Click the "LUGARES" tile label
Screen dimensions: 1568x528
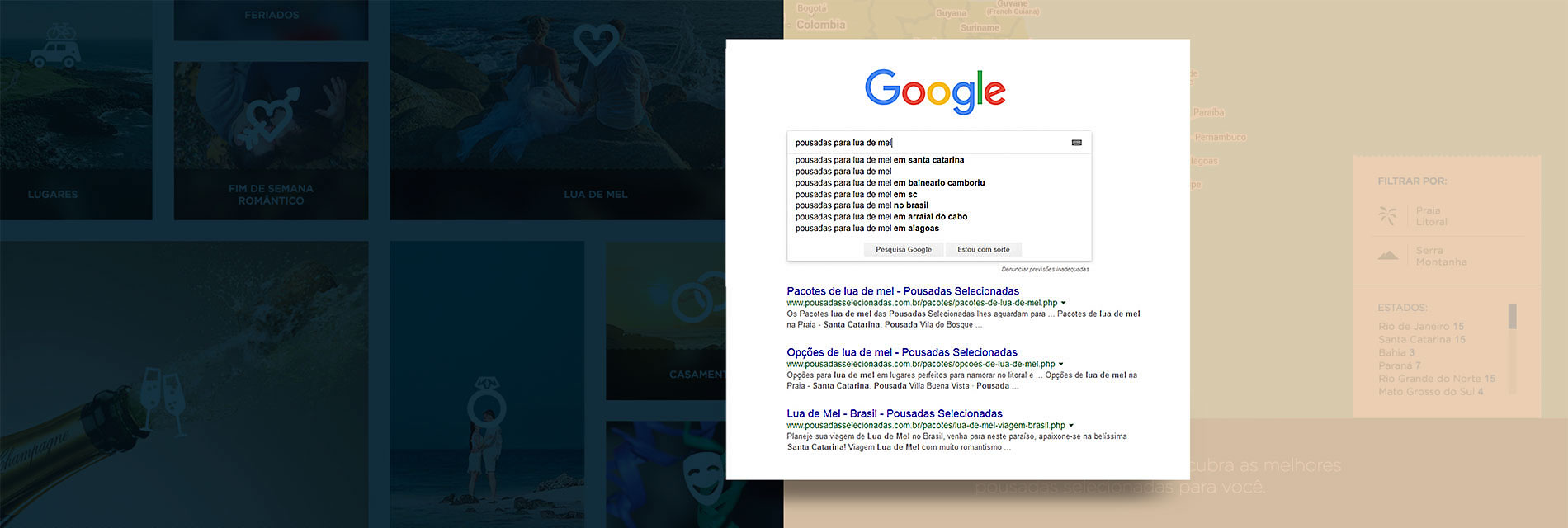click(53, 195)
